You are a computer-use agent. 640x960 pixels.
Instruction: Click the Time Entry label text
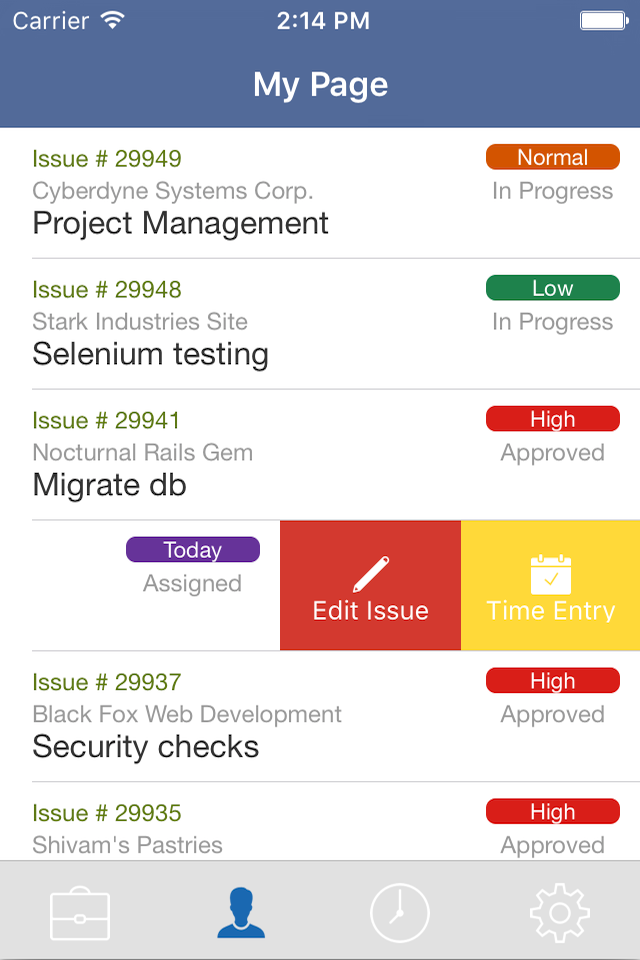click(x=551, y=610)
